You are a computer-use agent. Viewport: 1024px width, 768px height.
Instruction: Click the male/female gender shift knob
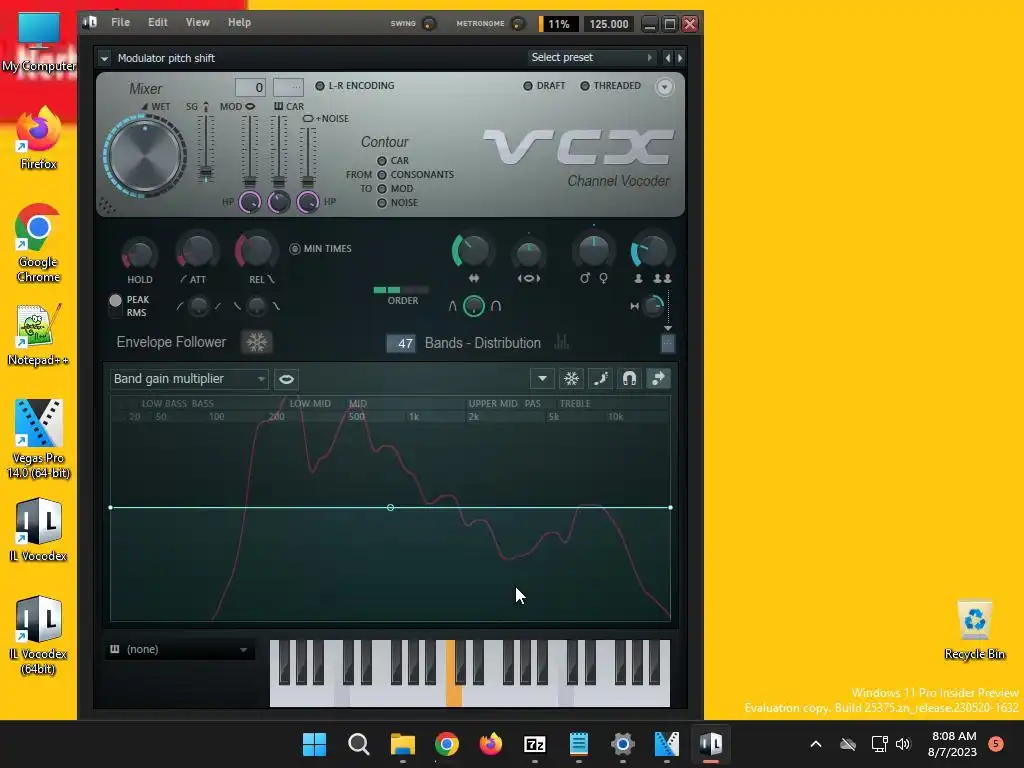593,251
